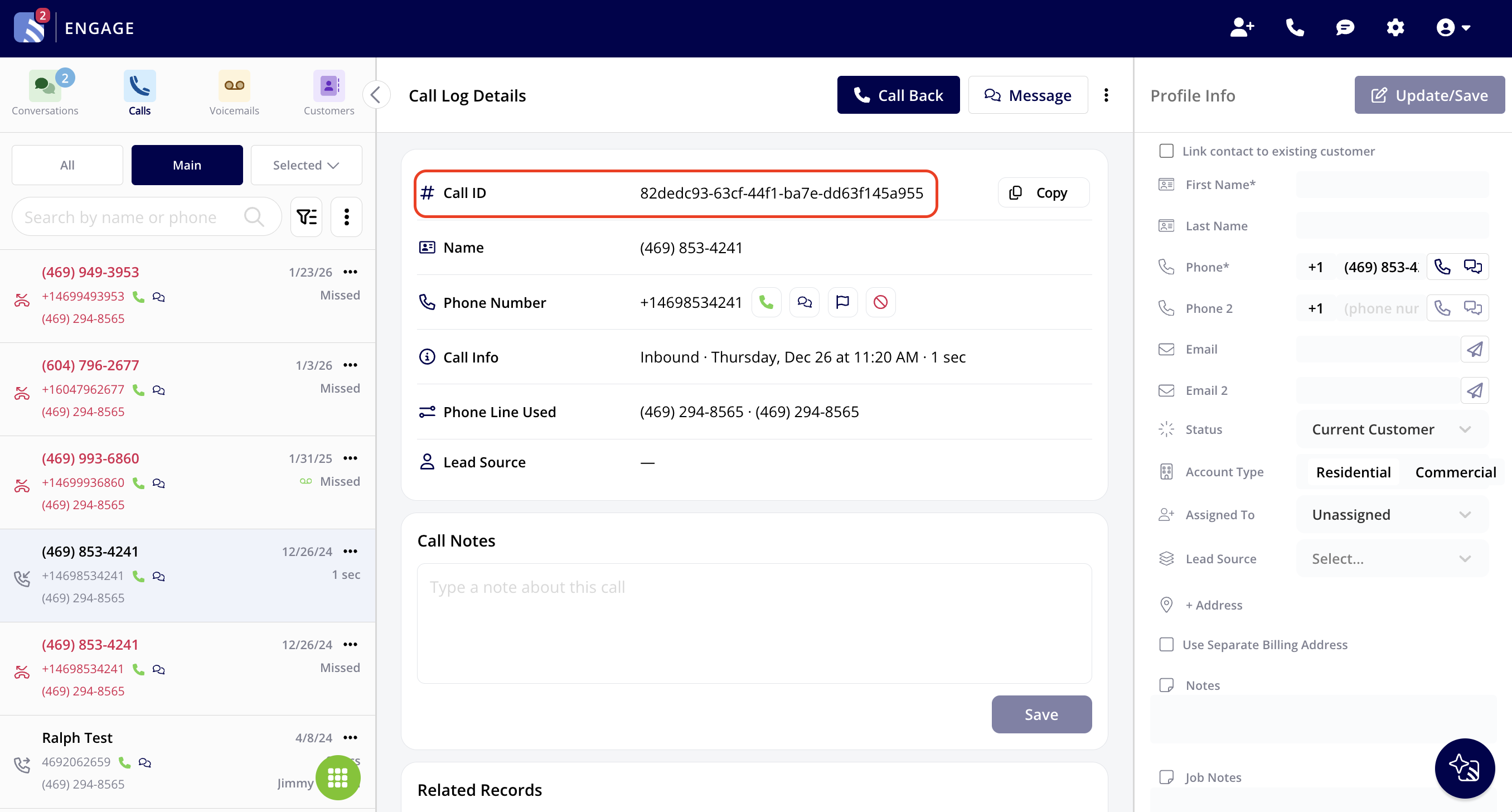Click into the Call Notes text area
Viewport: 1512px width, 812px height.
coord(754,623)
